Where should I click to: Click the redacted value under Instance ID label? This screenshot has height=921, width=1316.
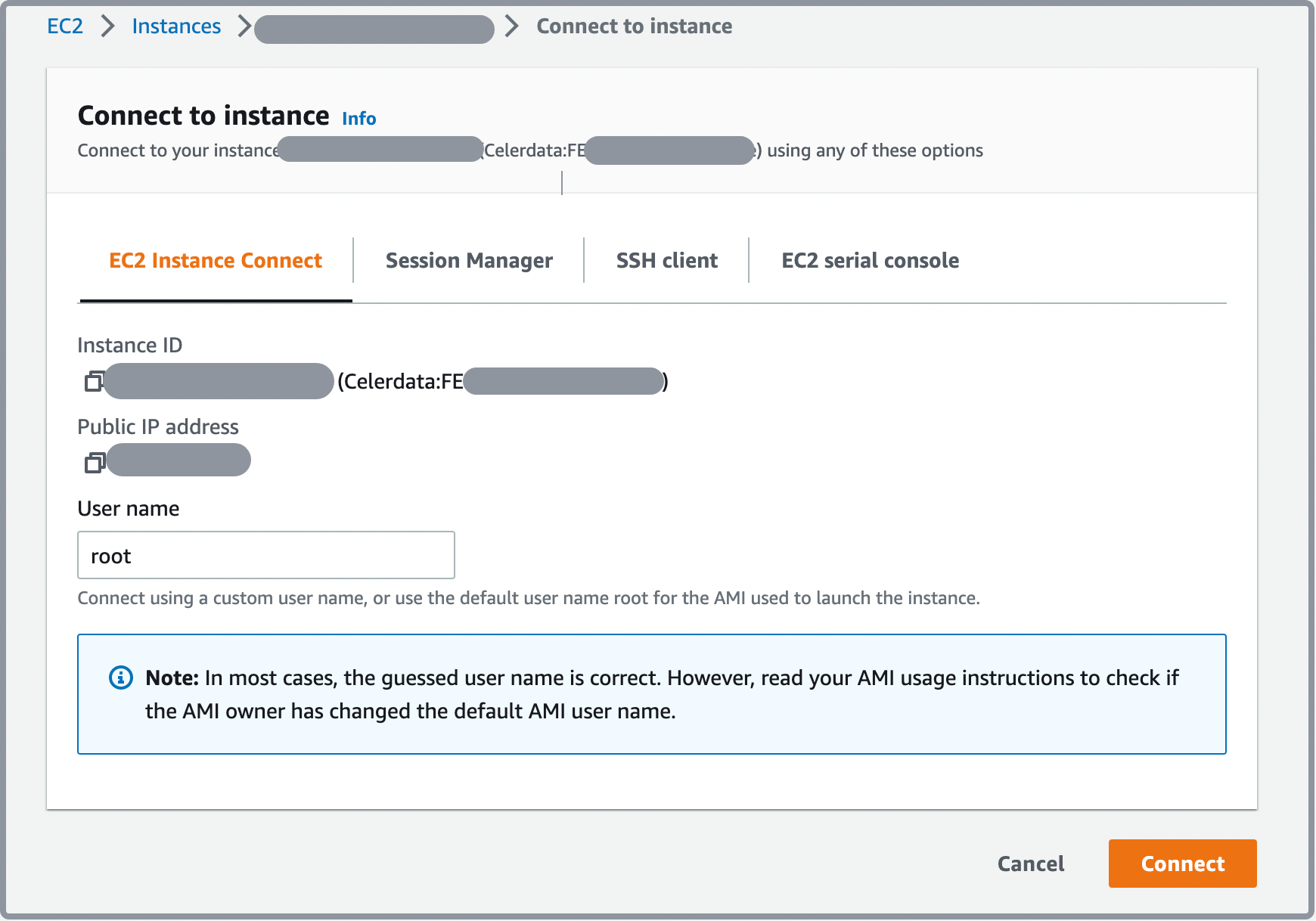tap(219, 381)
